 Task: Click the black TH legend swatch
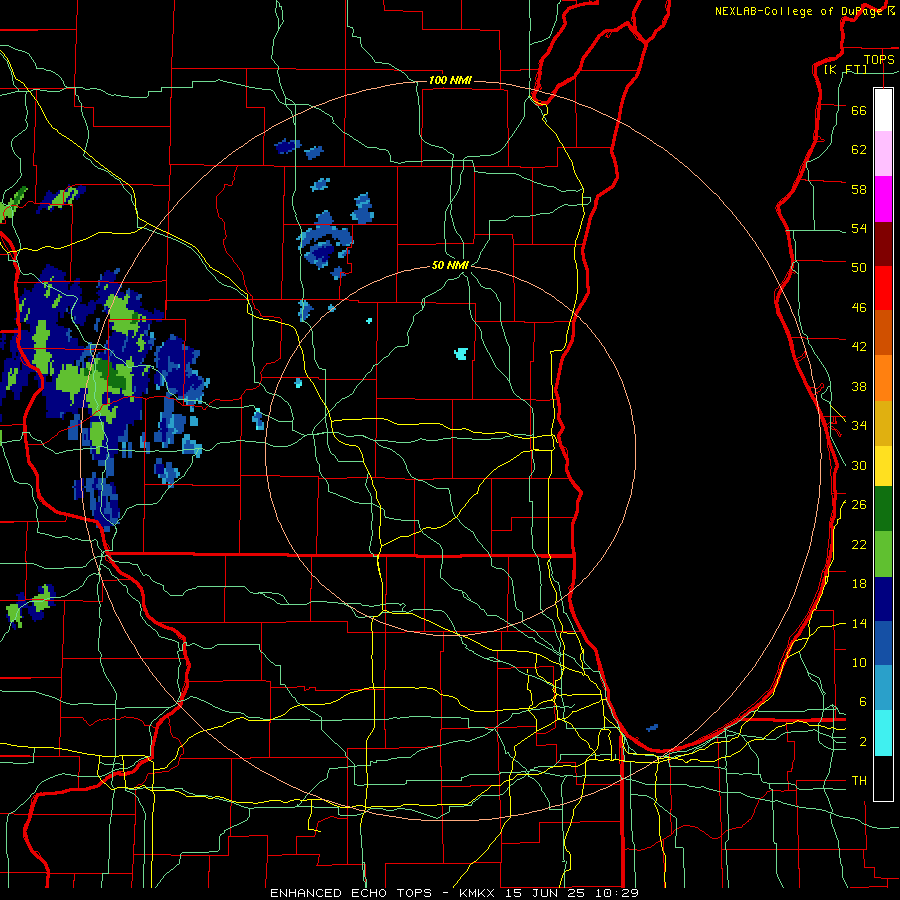point(883,778)
